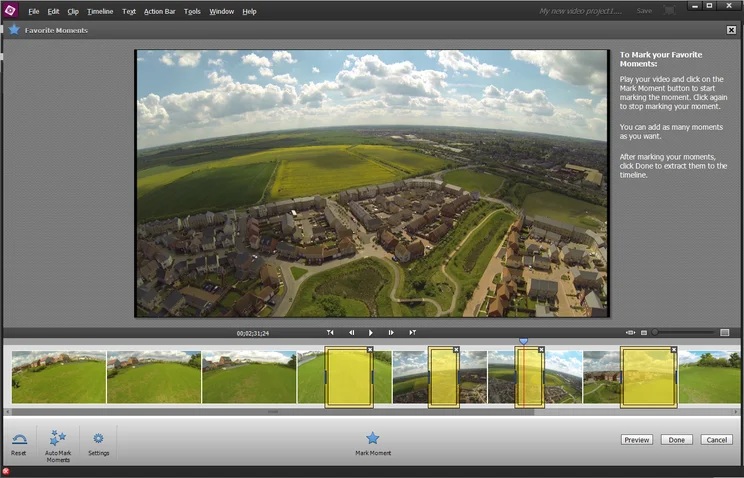The width and height of the screenshot is (744, 478).
Task: Go to previous moment marker
Action: [x=330, y=333]
